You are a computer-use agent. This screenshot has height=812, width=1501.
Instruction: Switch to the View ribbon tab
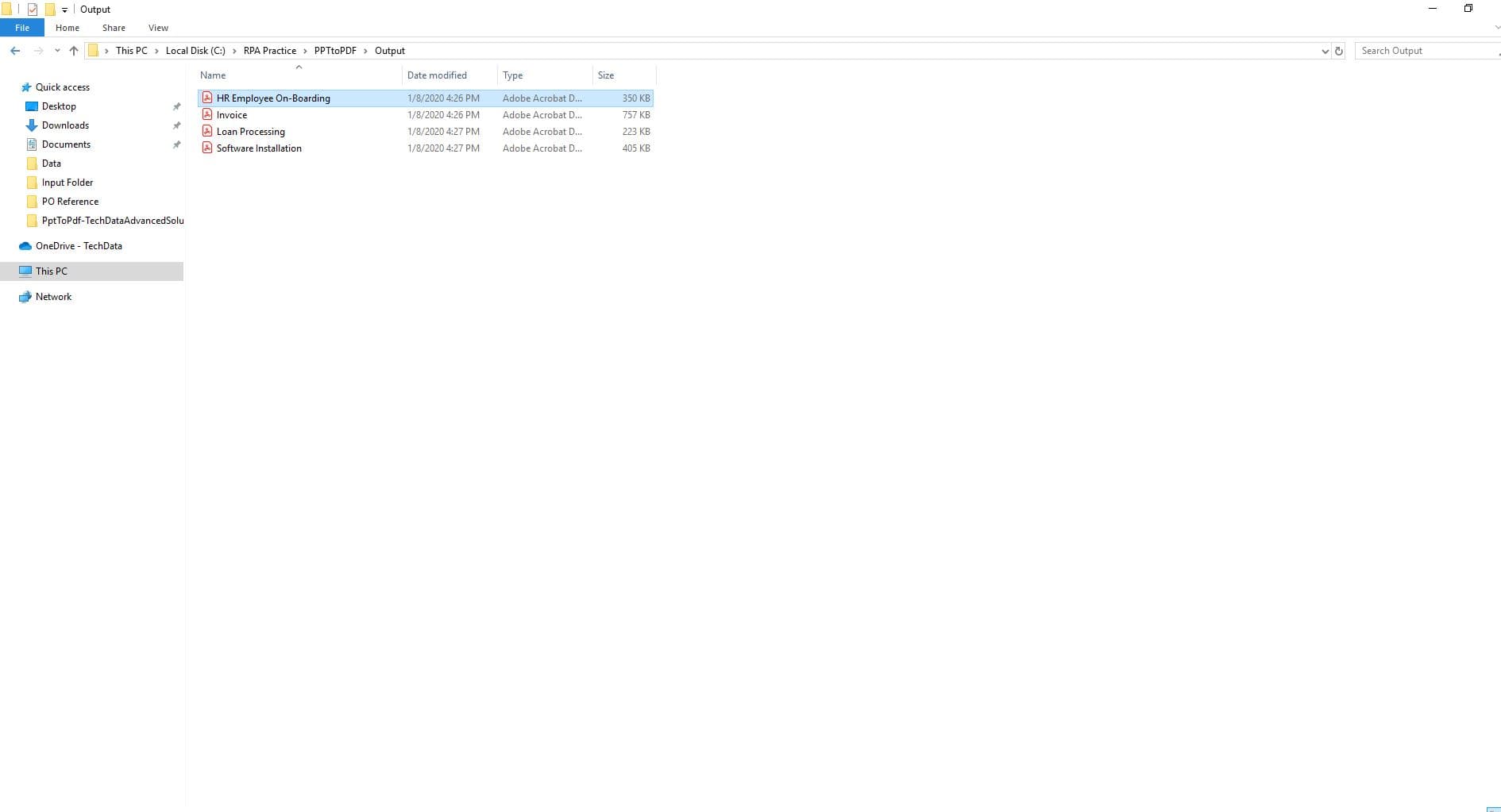[x=158, y=28]
